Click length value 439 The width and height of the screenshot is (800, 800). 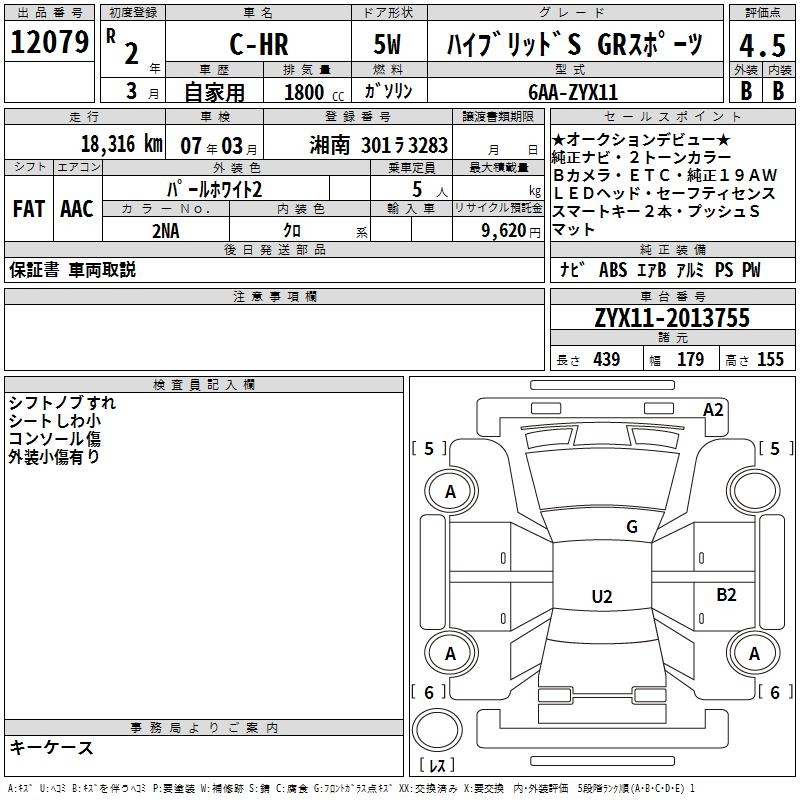click(x=607, y=360)
